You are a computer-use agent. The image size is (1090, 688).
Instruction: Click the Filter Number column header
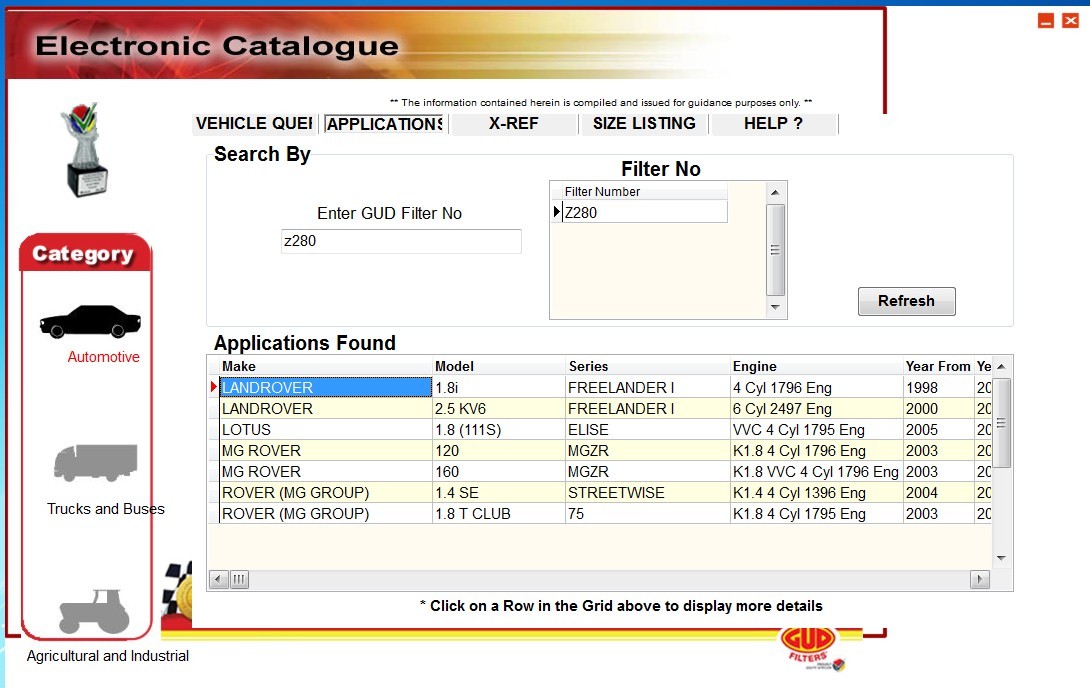click(x=644, y=192)
